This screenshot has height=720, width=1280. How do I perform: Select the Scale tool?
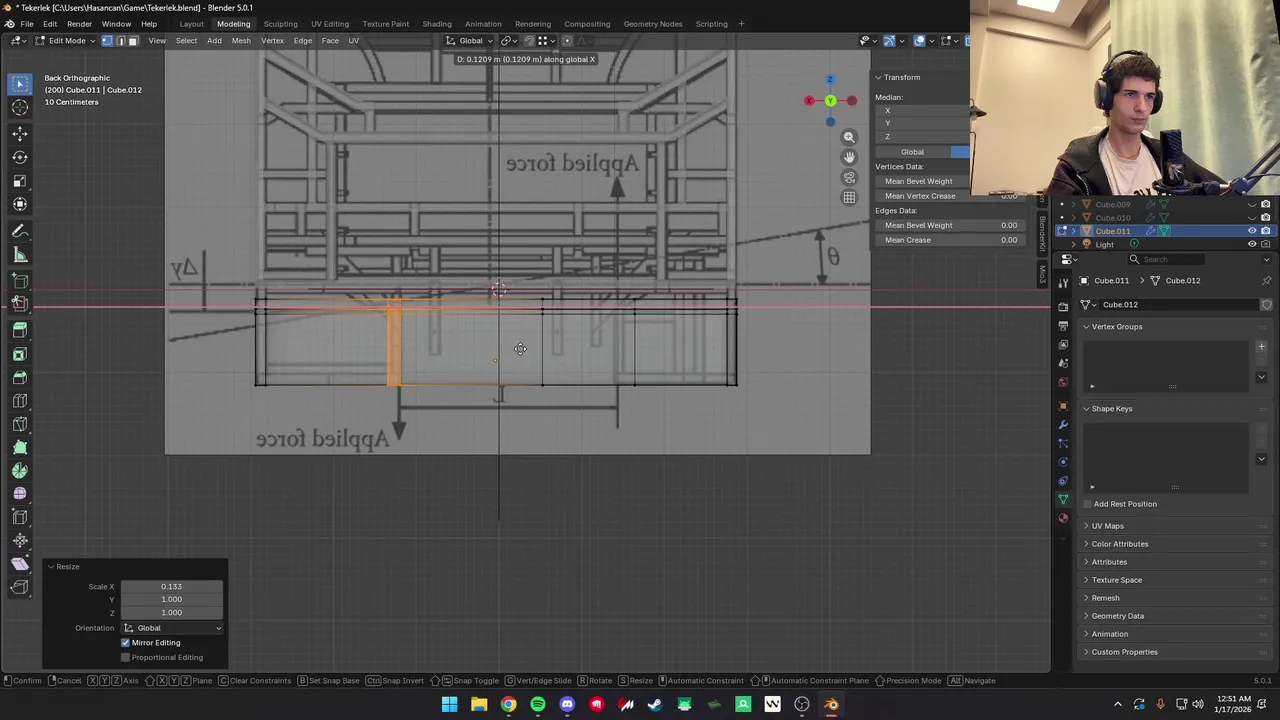point(20,181)
